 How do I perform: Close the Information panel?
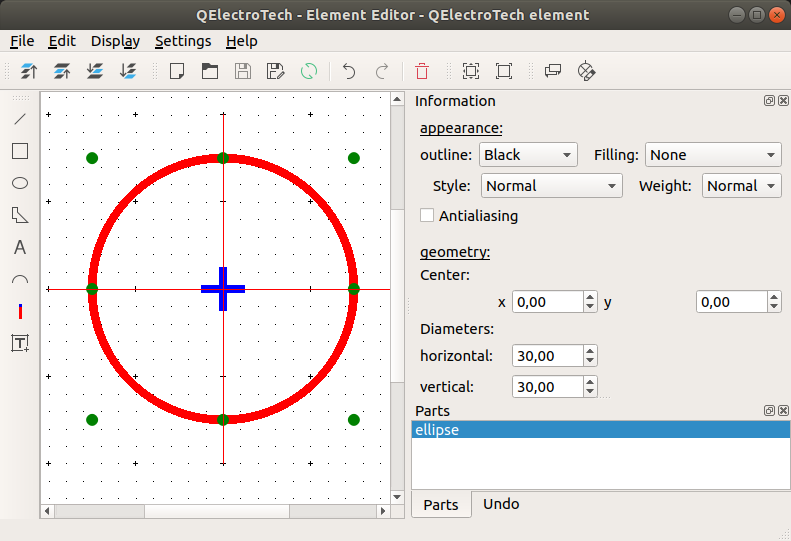[783, 100]
